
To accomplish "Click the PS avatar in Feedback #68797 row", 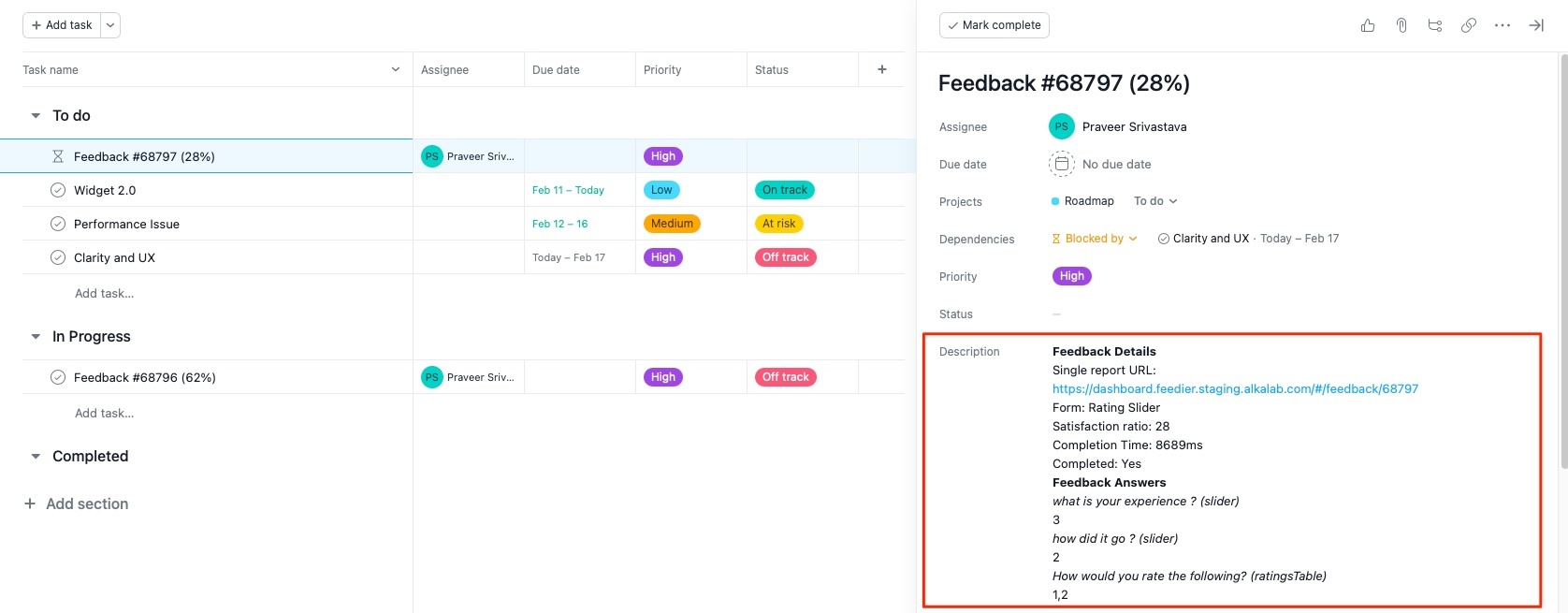I will click(x=431, y=156).
